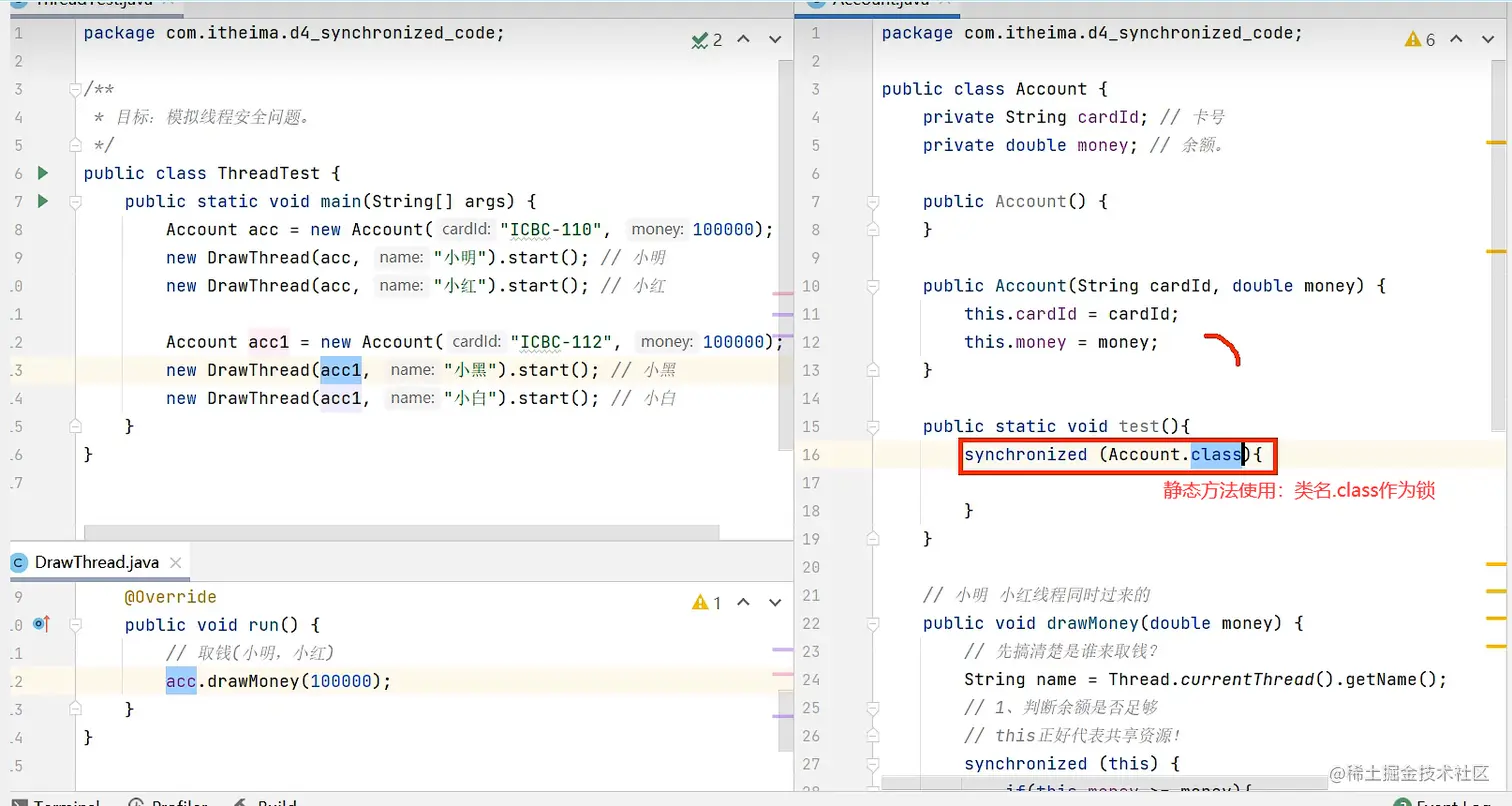
Task: Click the fold marker at the Javadoc closing */
Action: [x=75, y=145]
